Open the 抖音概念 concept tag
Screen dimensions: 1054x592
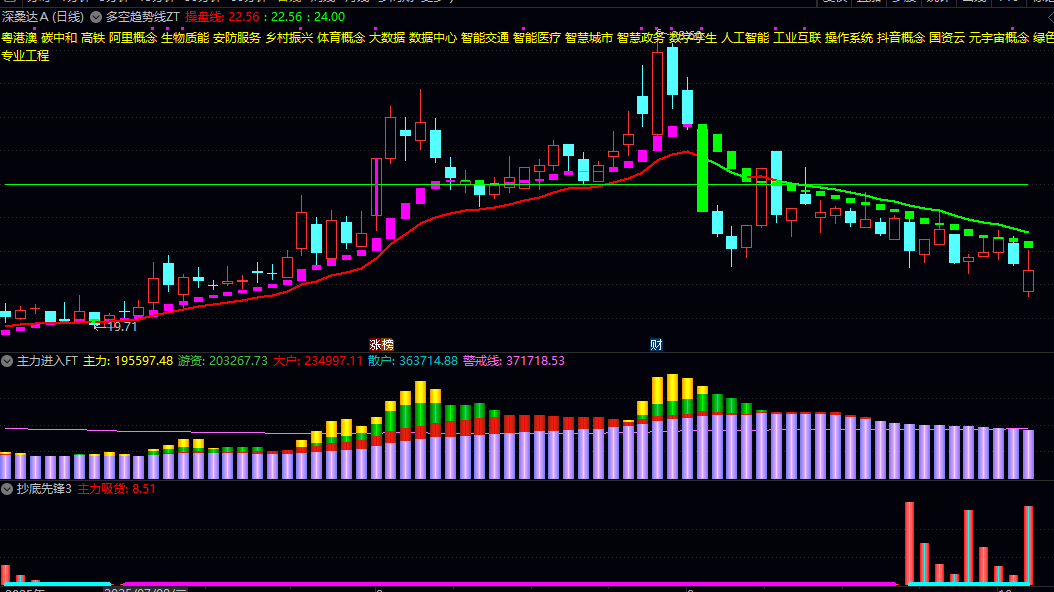[901, 38]
